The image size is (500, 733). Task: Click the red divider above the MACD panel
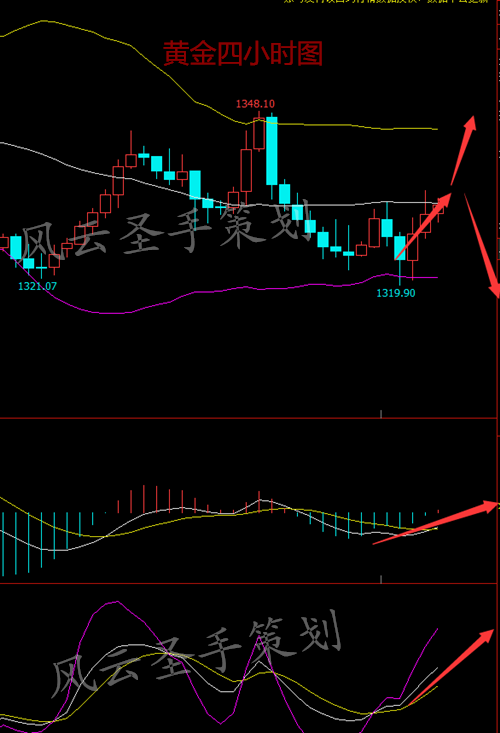[x=248, y=418]
